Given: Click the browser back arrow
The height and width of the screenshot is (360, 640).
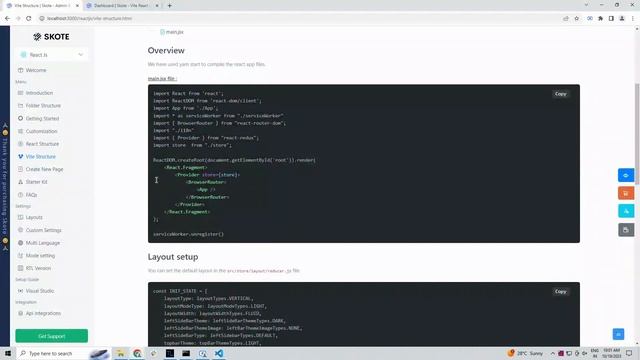Looking at the screenshot, I should click(7, 18).
